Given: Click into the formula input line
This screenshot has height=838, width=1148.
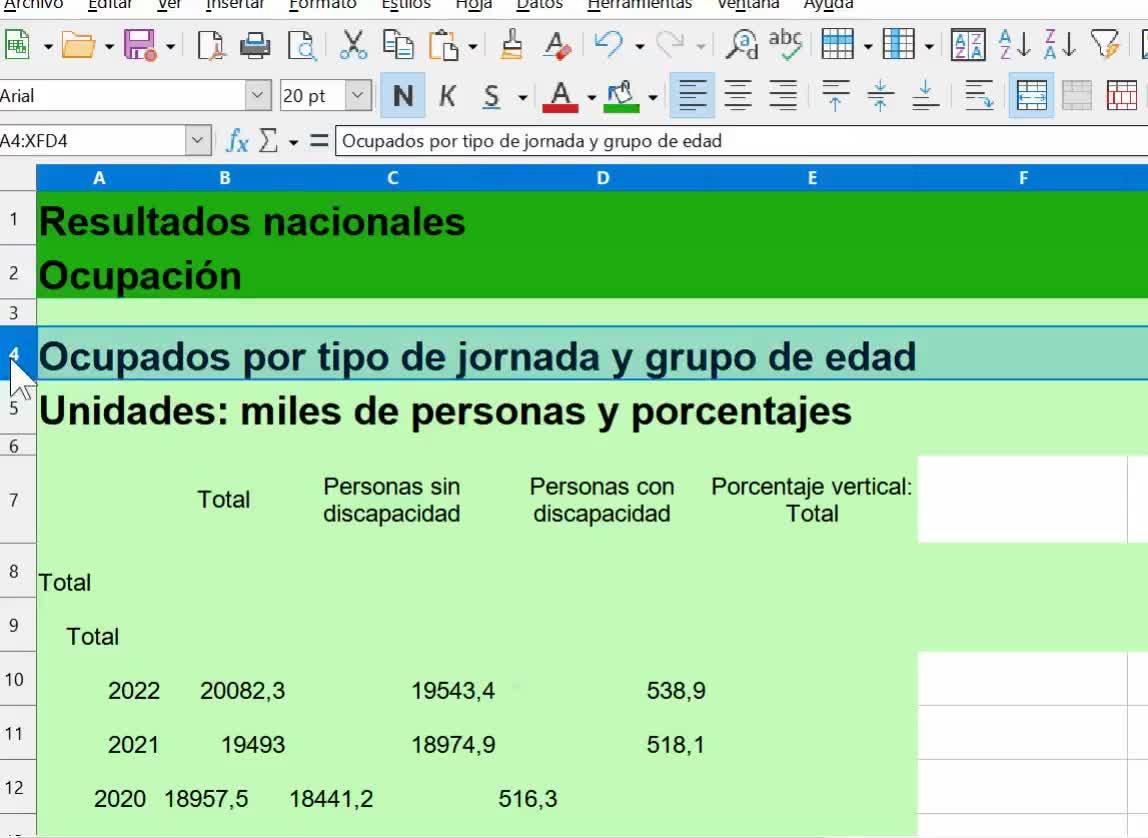Looking at the screenshot, I should click(742, 141).
